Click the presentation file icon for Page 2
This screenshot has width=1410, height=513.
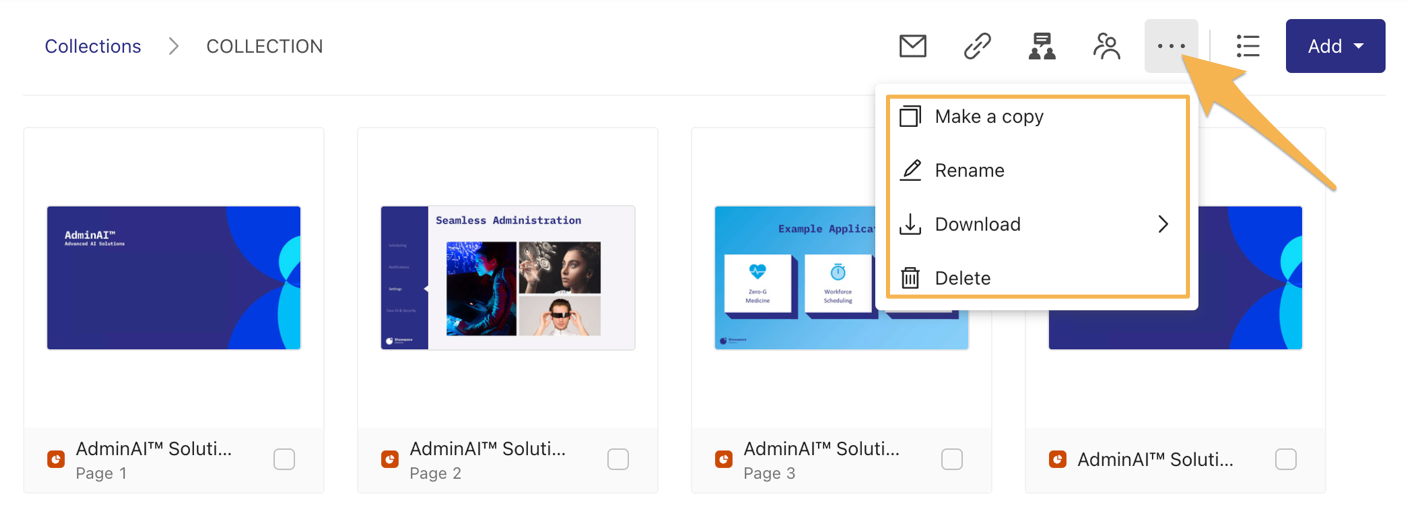click(390, 460)
